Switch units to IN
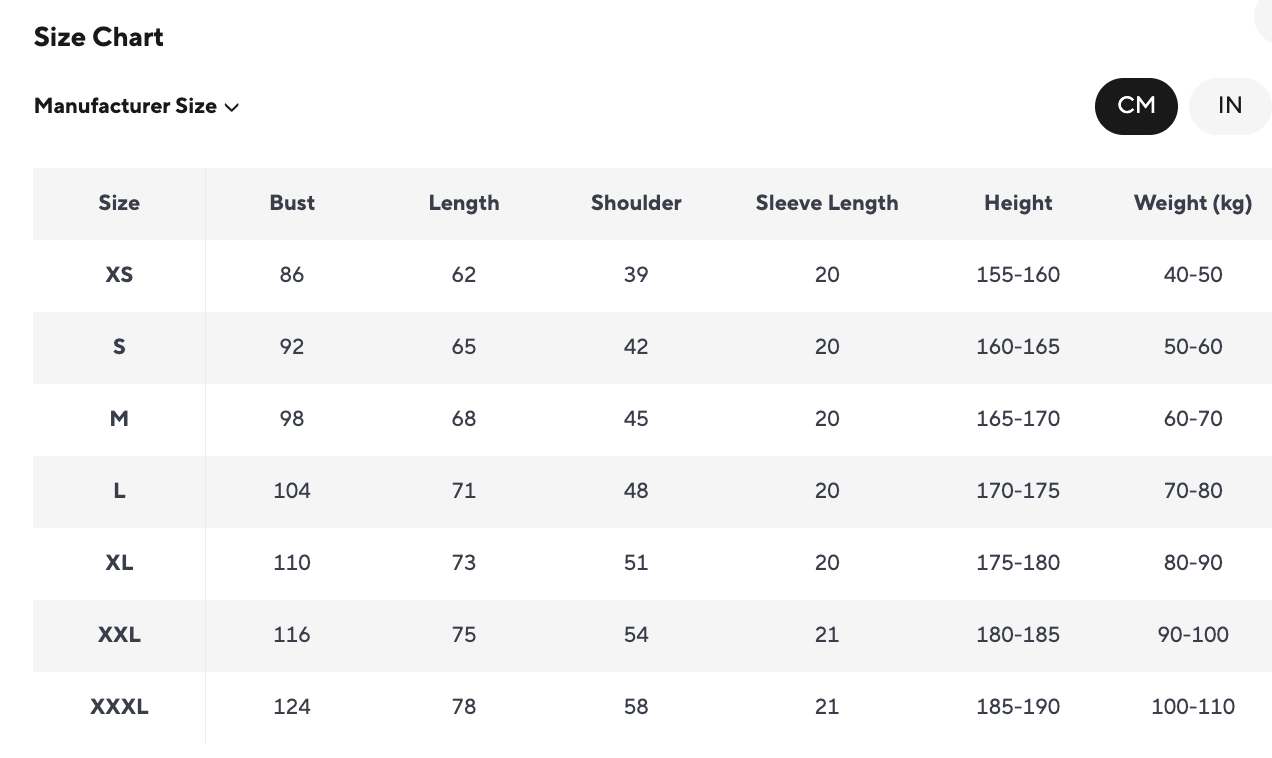The width and height of the screenshot is (1272, 758). [x=1229, y=106]
